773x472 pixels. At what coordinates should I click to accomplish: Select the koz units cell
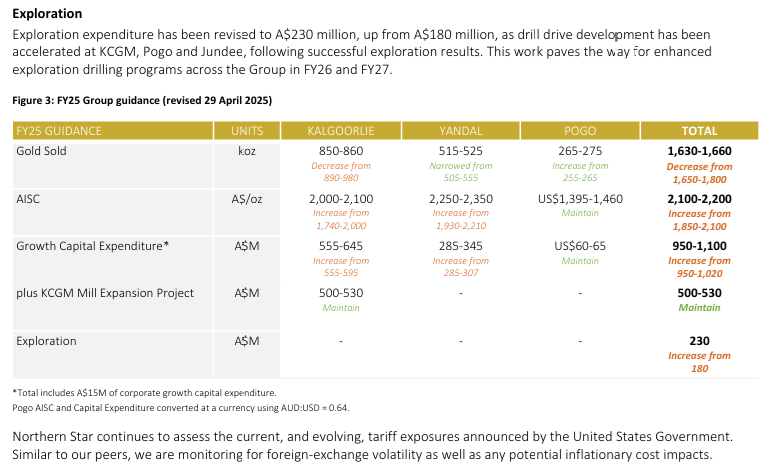tap(247, 151)
